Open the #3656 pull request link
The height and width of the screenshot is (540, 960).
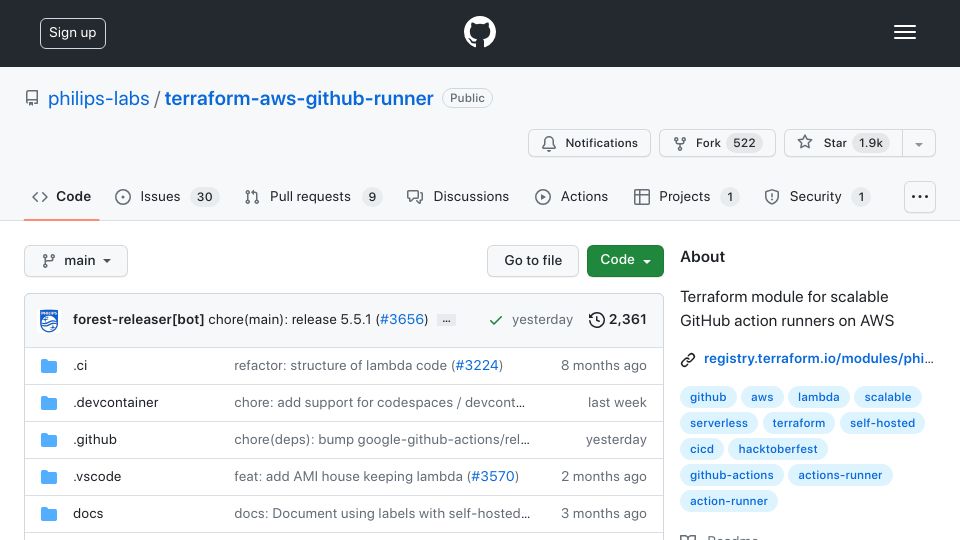click(x=402, y=320)
